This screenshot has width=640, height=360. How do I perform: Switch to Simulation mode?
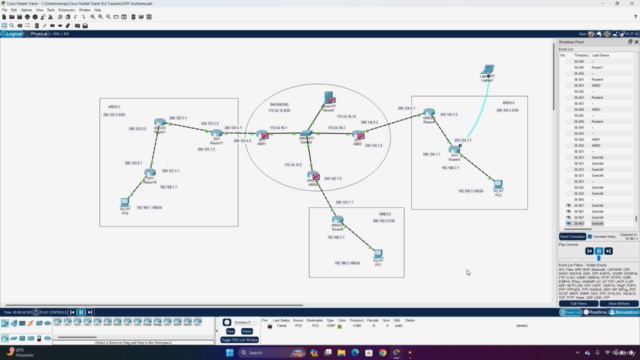[x=624, y=312]
